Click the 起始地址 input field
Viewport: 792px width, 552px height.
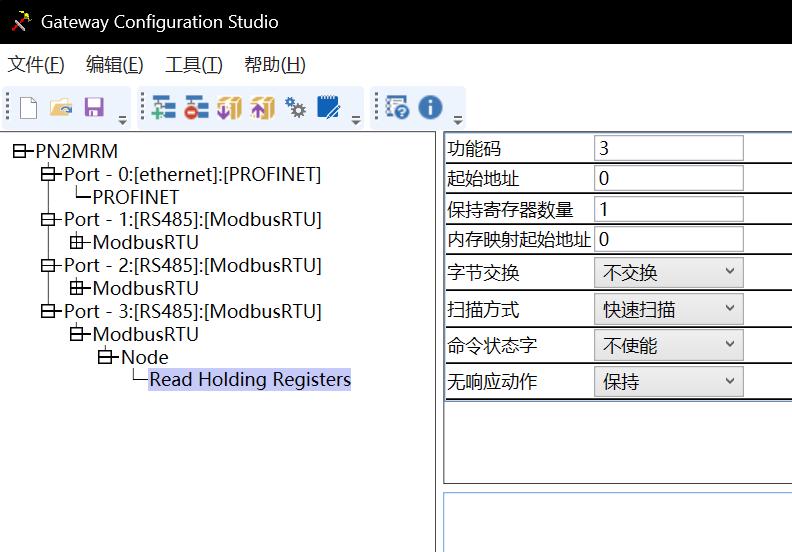[668, 179]
